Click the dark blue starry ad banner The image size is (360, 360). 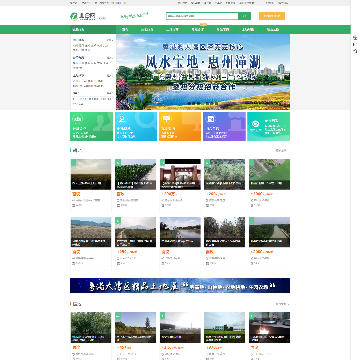[x=180, y=285]
